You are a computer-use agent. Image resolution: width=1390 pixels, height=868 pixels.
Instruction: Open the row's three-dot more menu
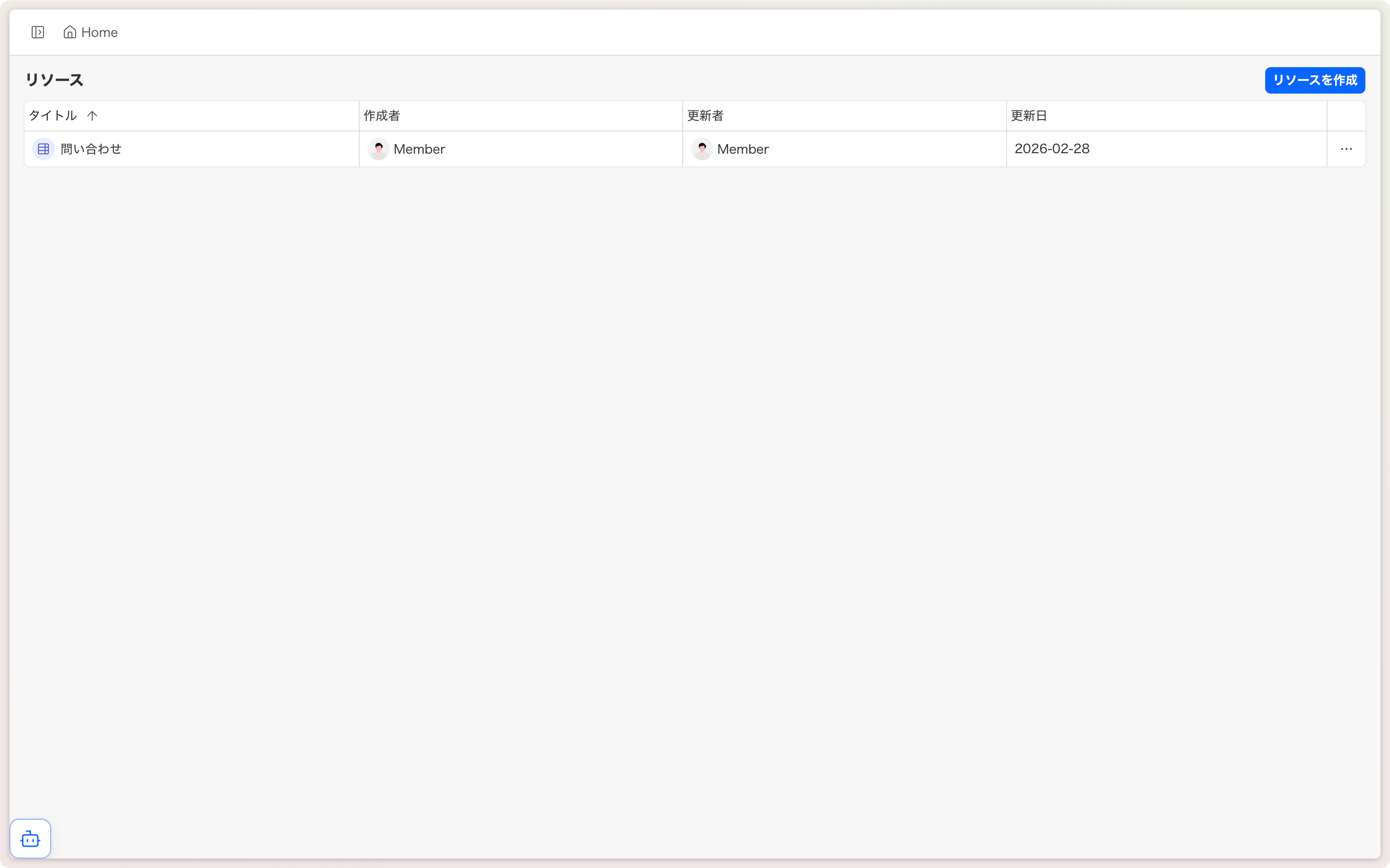click(1346, 149)
